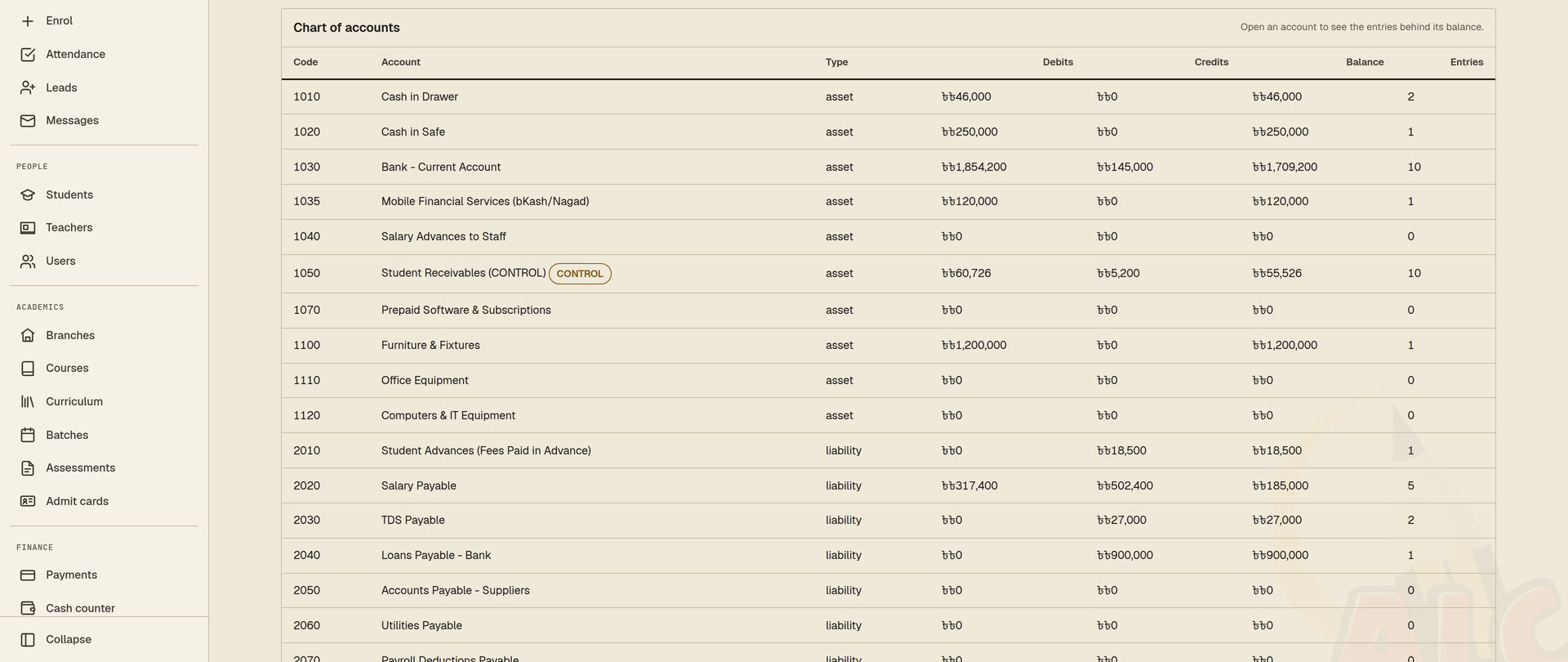Click the Loans Payable - Bank row name

(x=436, y=556)
